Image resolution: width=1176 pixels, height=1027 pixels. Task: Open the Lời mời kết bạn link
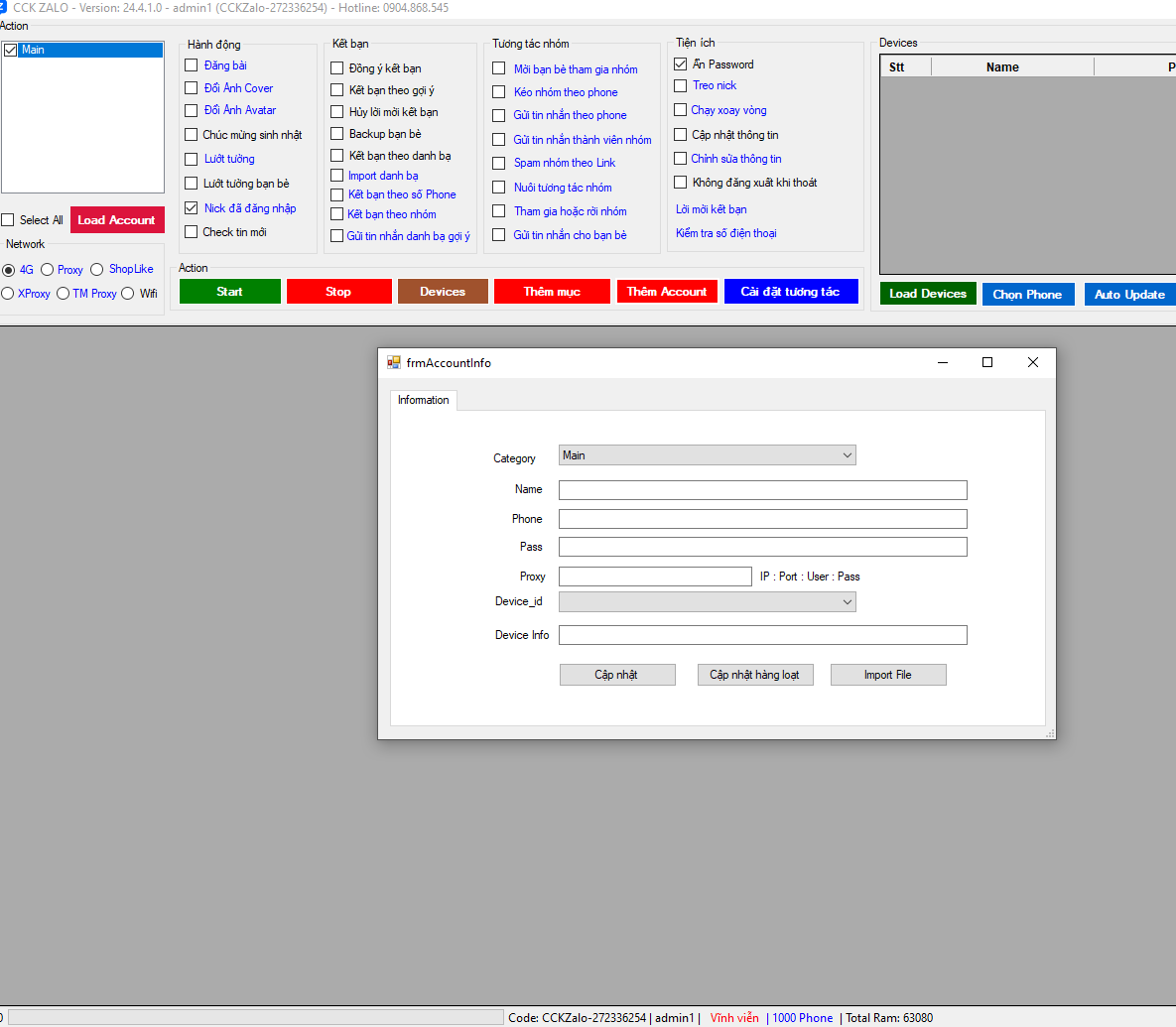coord(711,209)
